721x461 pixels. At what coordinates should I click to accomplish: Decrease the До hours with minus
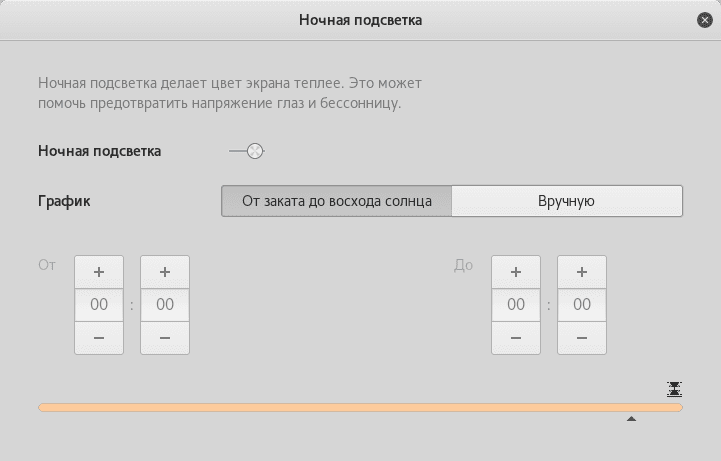pyautogui.click(x=516, y=338)
